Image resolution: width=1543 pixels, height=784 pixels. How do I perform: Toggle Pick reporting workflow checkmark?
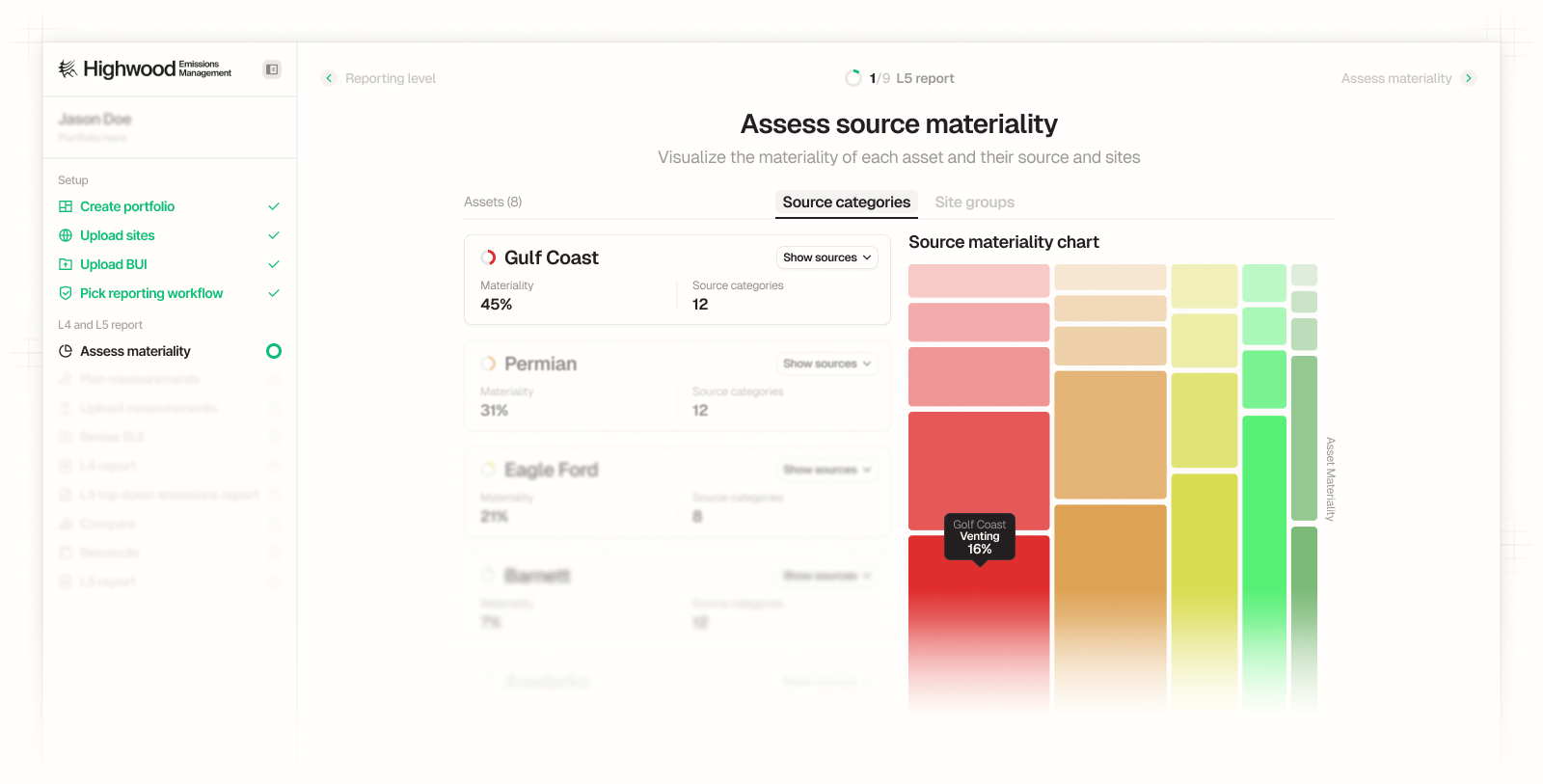tap(274, 293)
